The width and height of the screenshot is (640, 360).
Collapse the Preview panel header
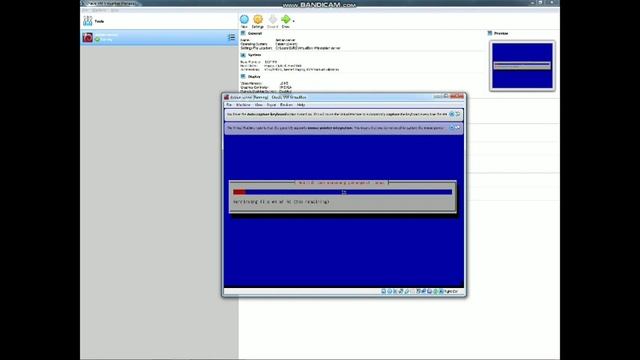(x=501, y=33)
